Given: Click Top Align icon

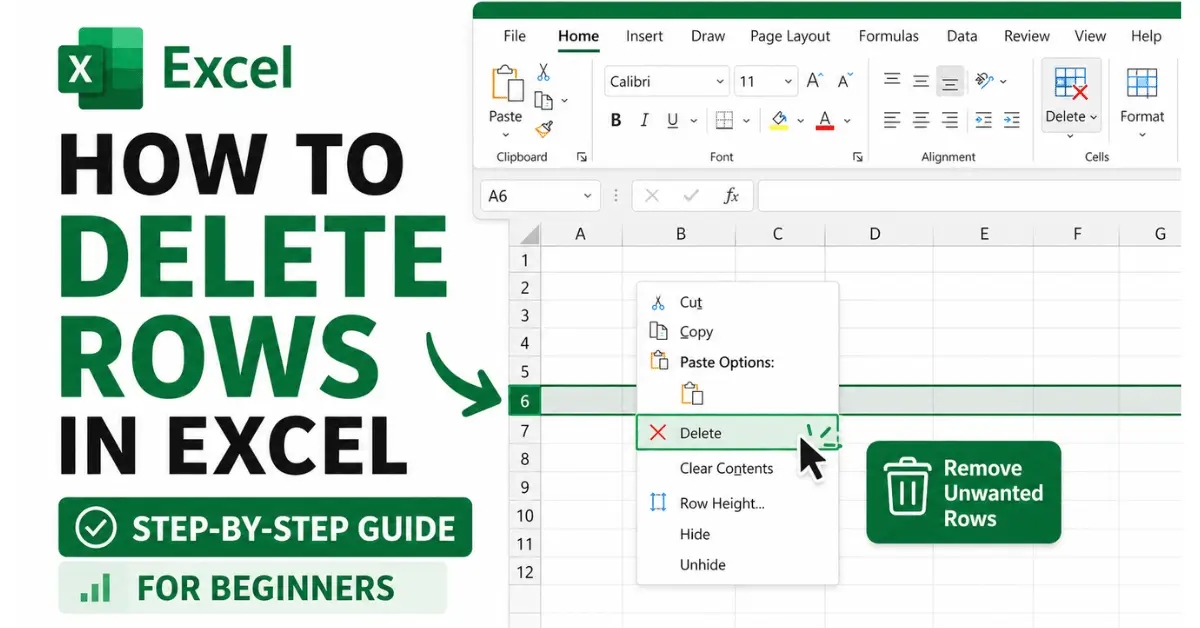Looking at the screenshot, I should (892, 80).
